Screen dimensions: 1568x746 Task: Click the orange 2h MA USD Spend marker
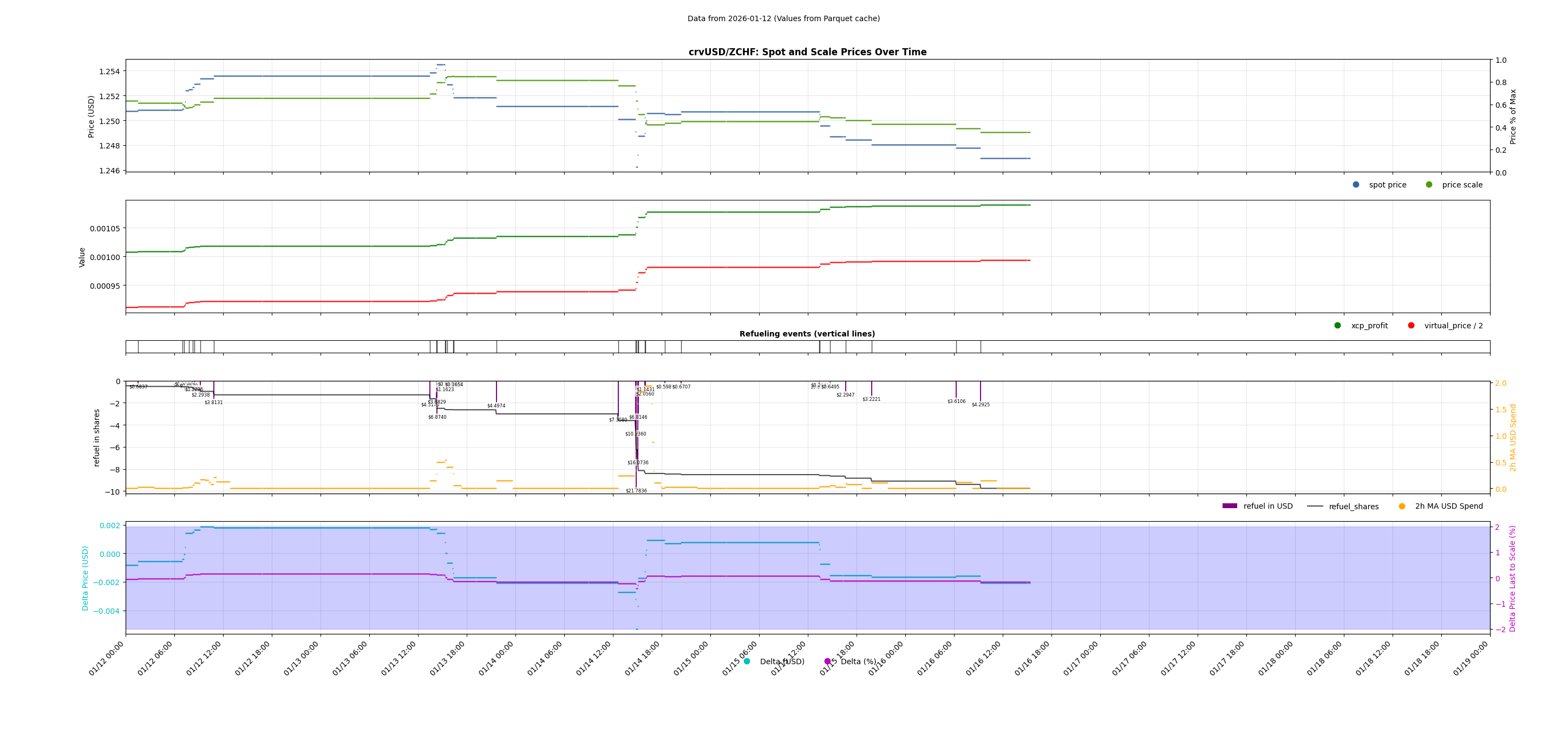coord(1402,506)
